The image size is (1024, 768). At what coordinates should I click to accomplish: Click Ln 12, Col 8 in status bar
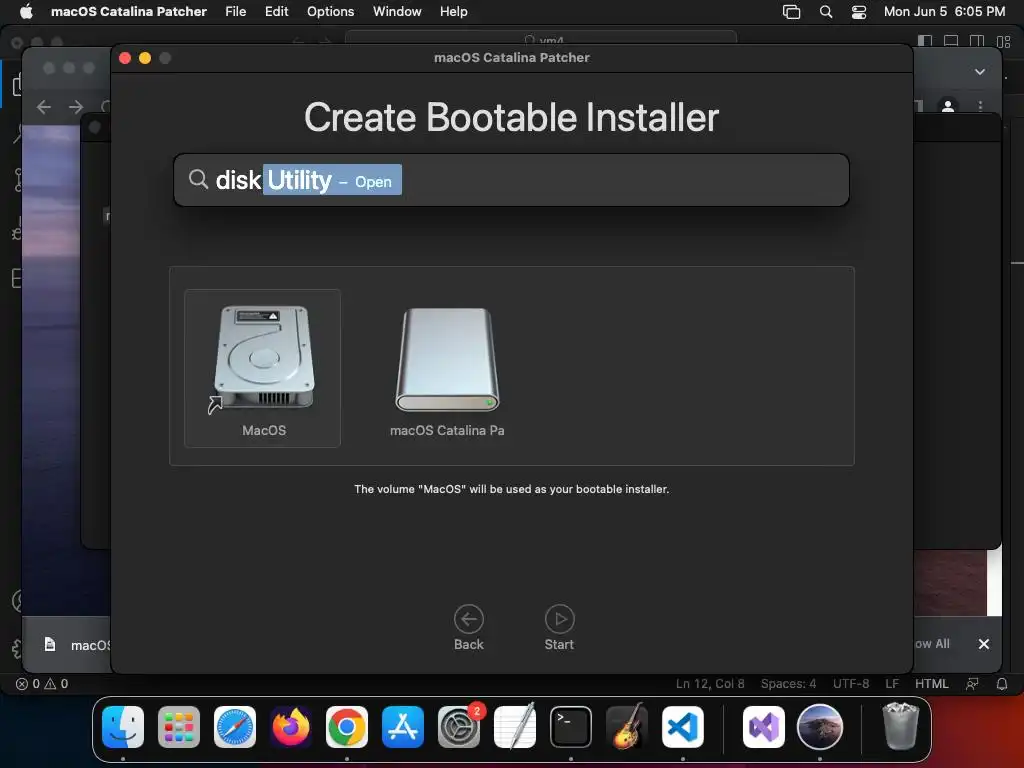(710, 684)
